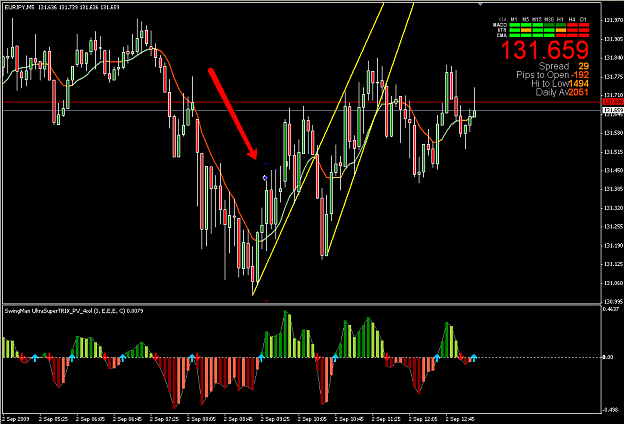Image resolution: width=625 pixels, height=425 pixels.
Task: Click the EMA H1 red signal cell
Action: point(561,35)
